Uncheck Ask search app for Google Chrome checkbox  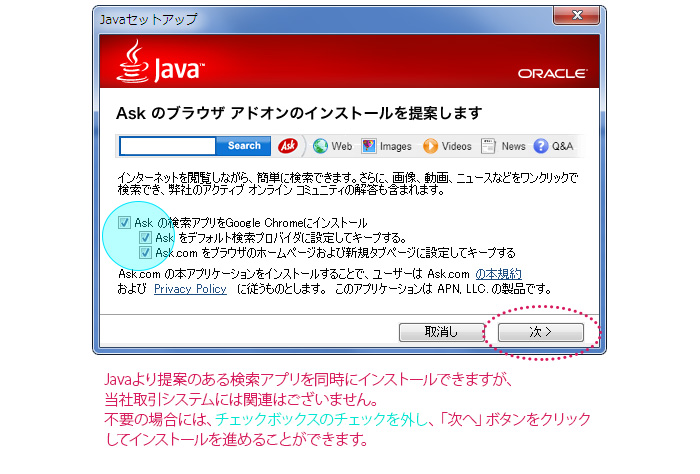point(124,222)
